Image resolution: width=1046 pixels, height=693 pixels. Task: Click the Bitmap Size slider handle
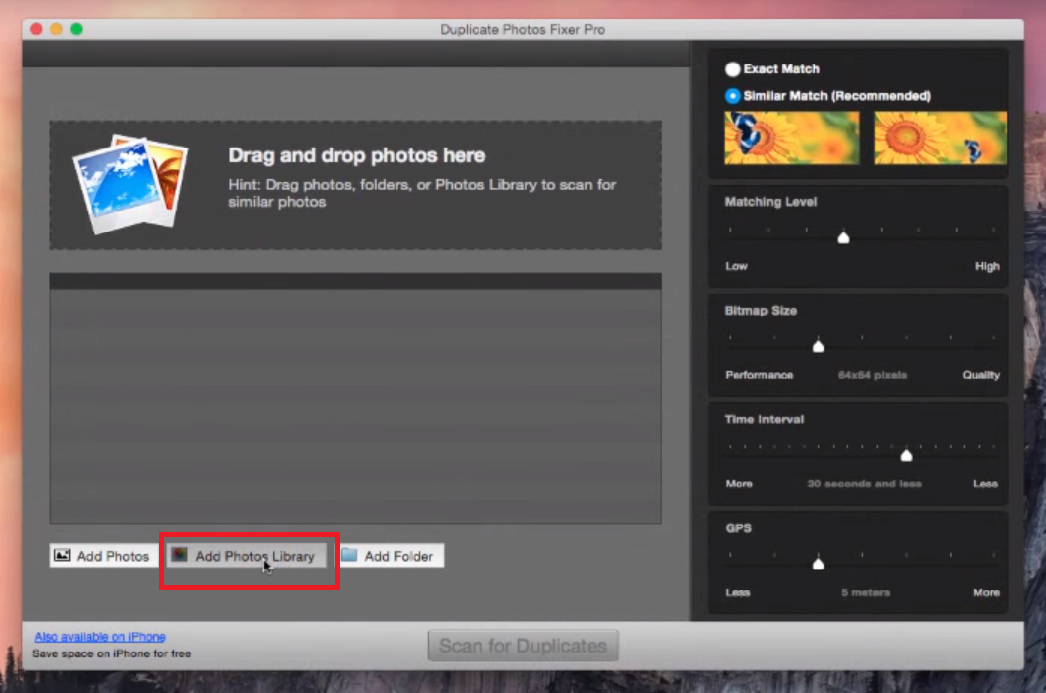819,345
